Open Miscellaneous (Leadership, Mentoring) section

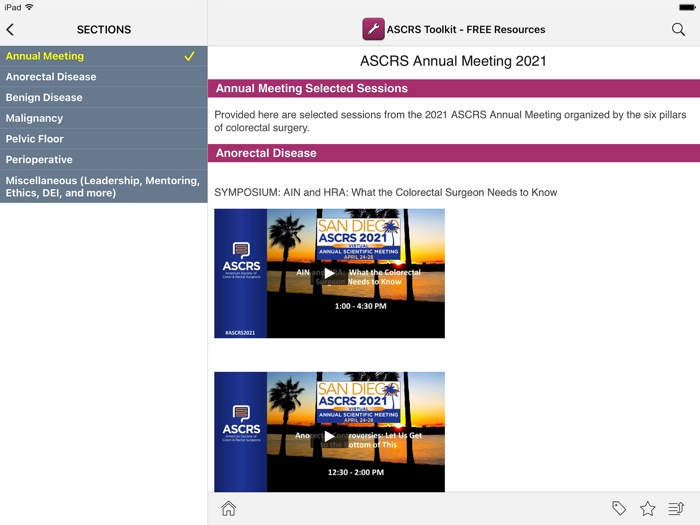pyautogui.click(x=104, y=187)
